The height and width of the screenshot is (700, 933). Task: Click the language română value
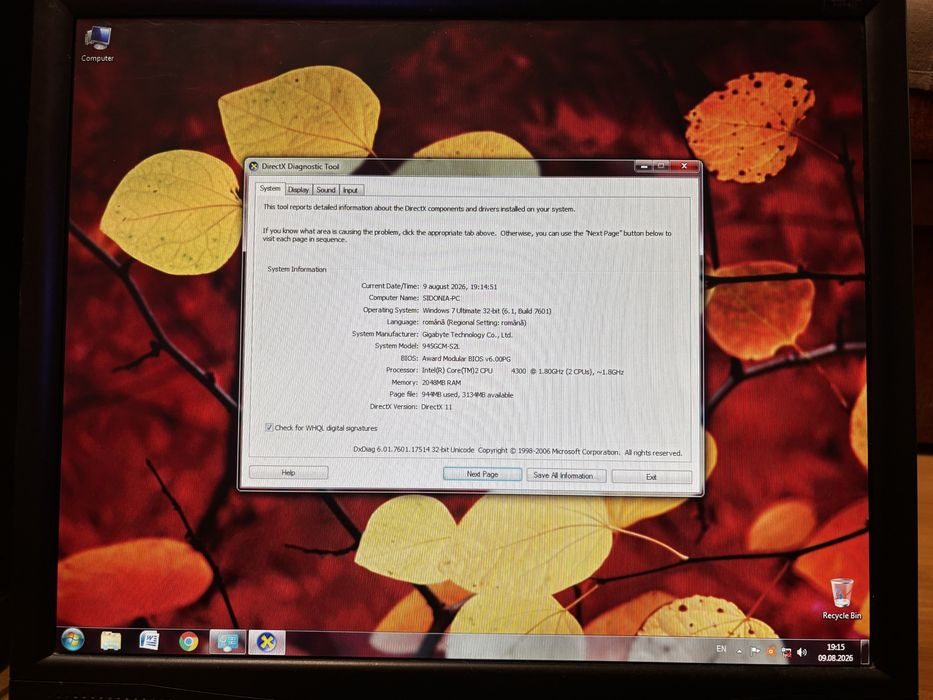[474, 323]
